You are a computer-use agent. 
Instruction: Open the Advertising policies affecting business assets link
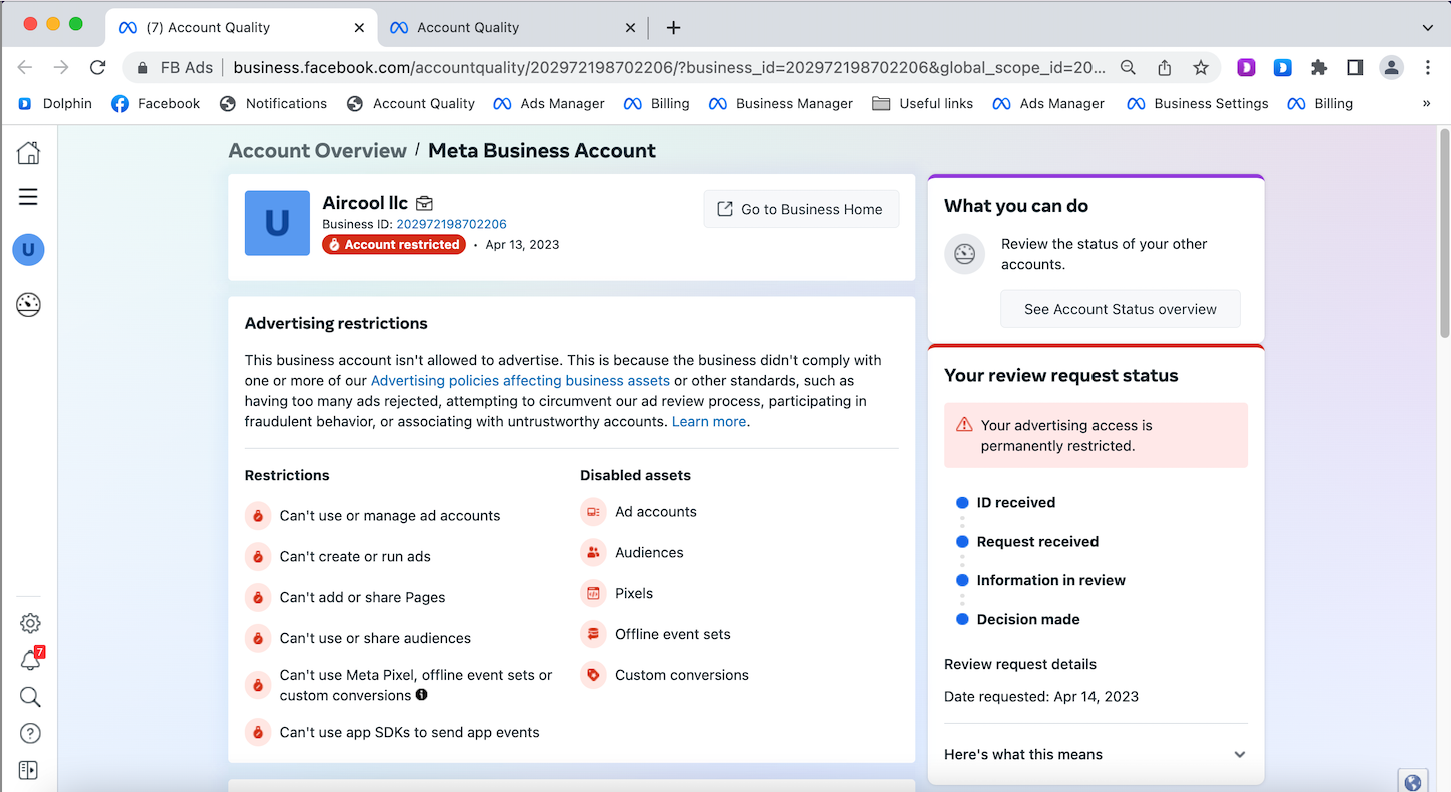point(520,380)
